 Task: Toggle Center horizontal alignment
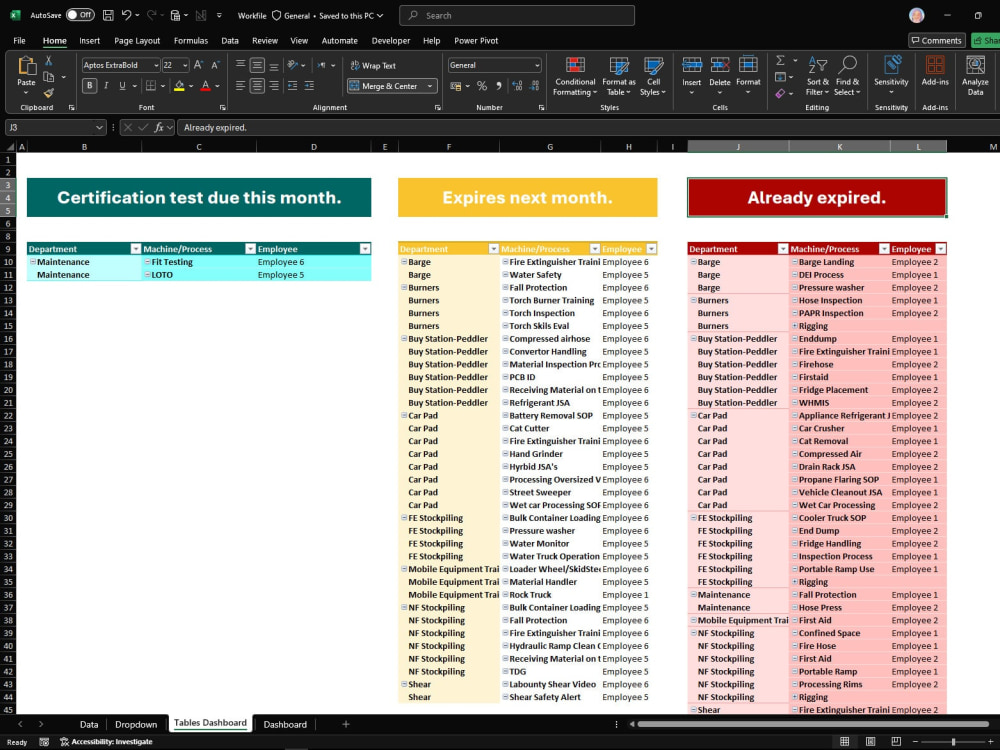[x=257, y=86]
